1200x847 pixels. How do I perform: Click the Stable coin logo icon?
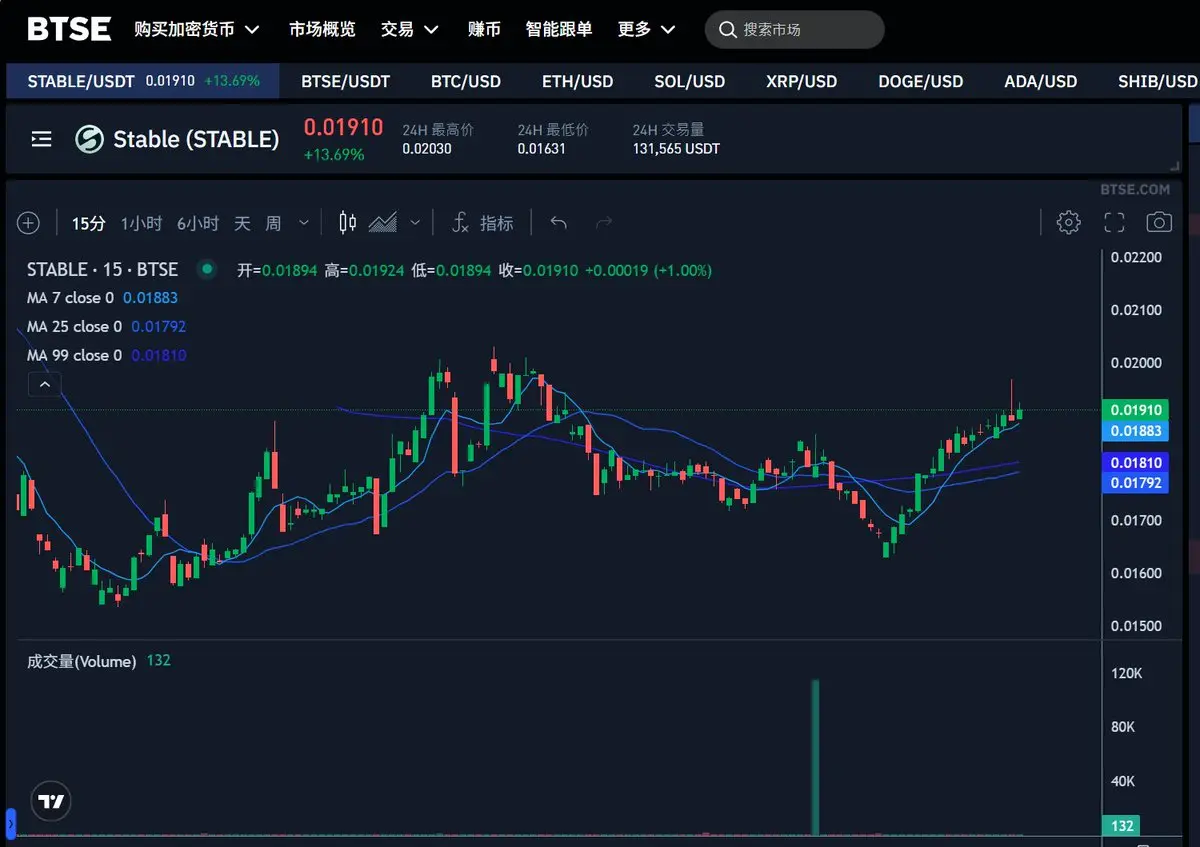point(90,139)
